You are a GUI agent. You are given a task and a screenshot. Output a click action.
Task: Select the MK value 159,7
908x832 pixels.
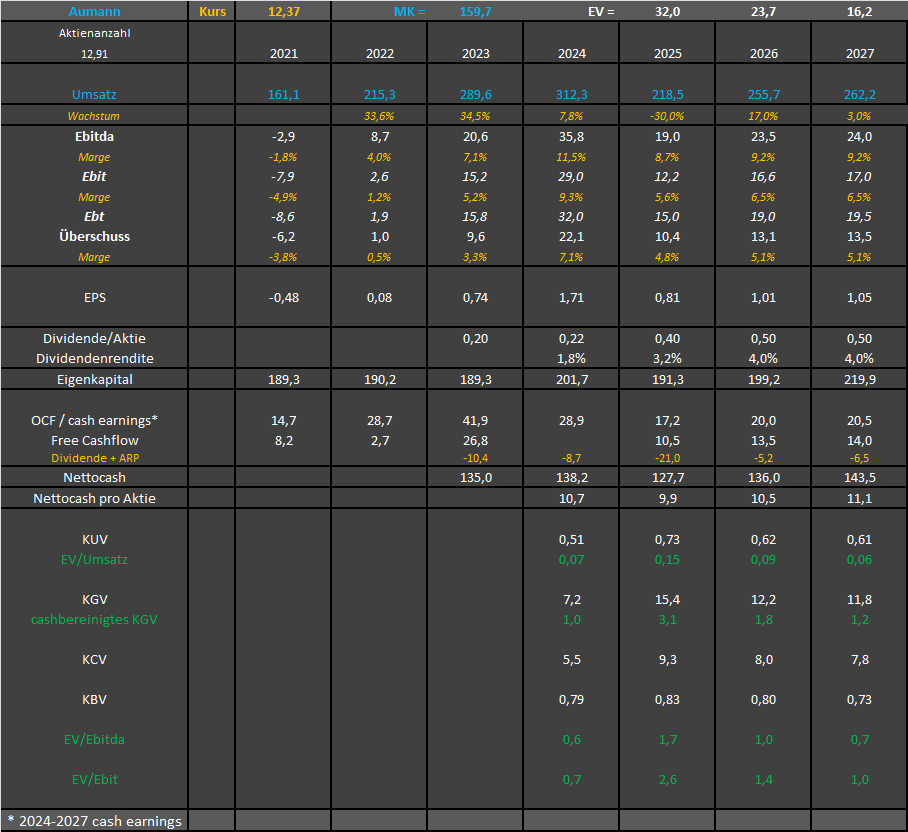(x=475, y=11)
